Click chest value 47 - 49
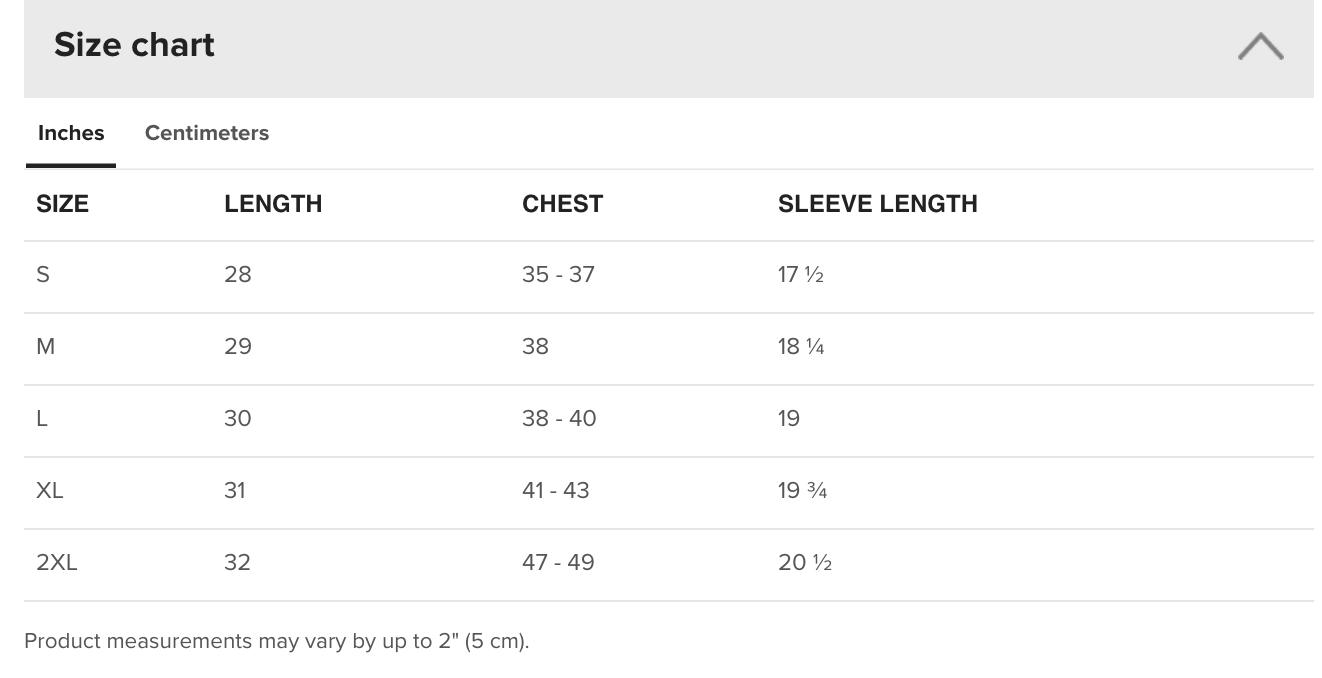1322x678 pixels. (558, 562)
